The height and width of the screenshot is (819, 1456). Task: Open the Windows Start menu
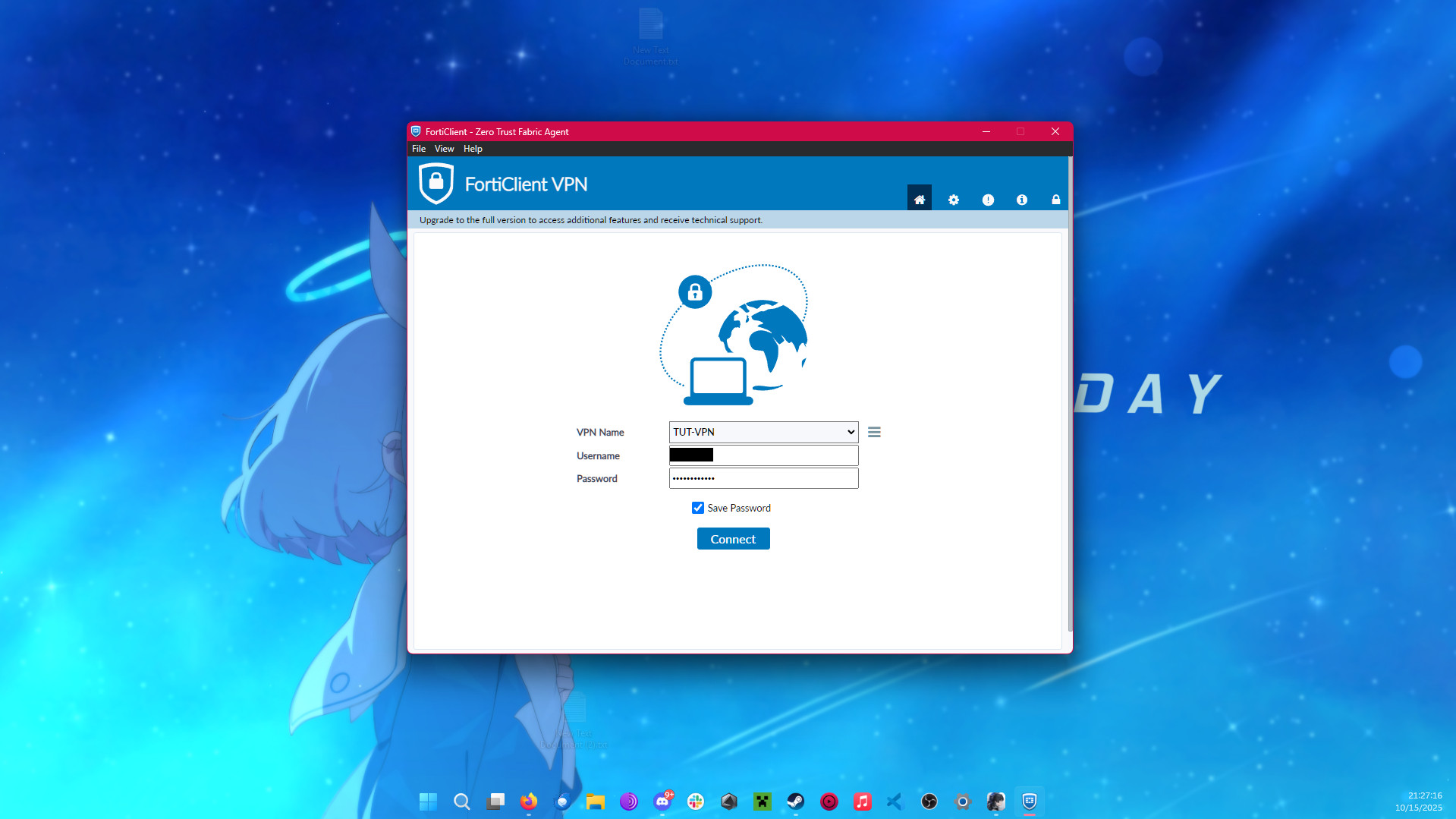click(x=428, y=802)
